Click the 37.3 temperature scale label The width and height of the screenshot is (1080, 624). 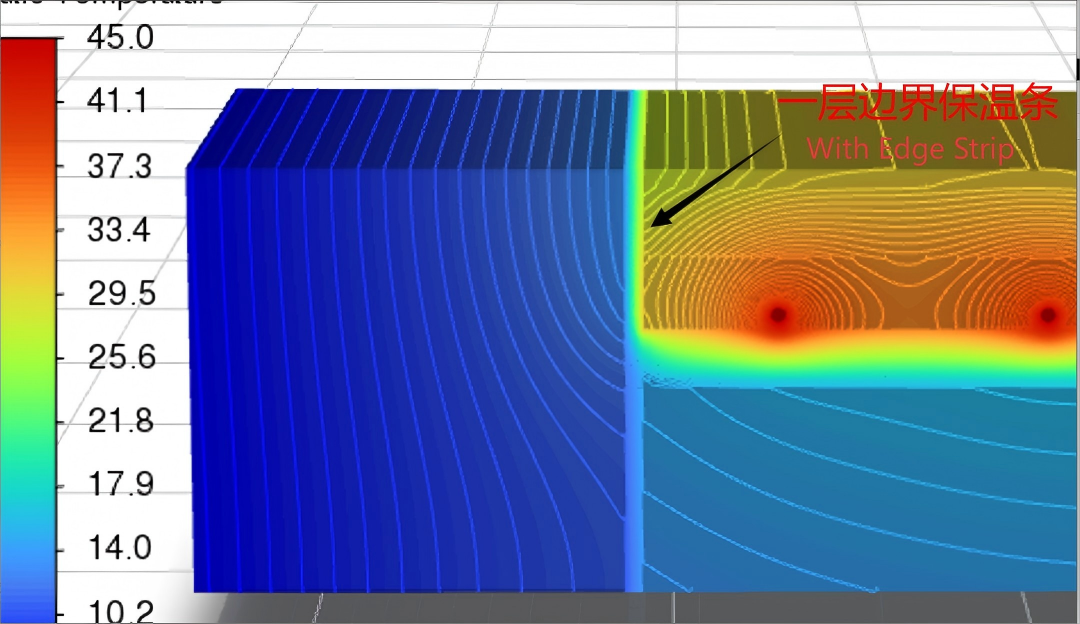(119, 167)
